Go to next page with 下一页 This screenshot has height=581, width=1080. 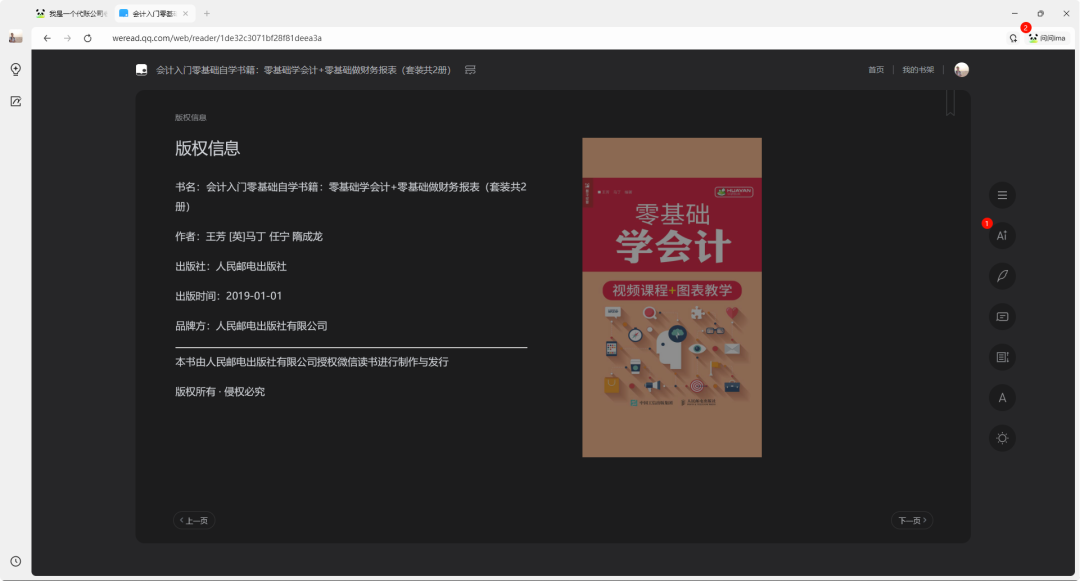click(912, 520)
